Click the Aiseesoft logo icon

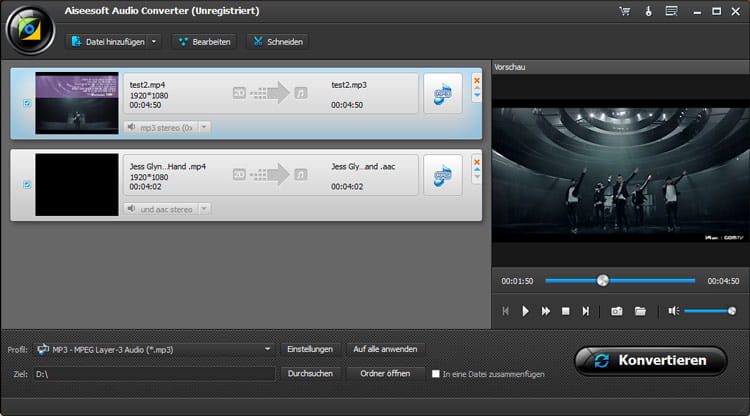[x=30, y=30]
